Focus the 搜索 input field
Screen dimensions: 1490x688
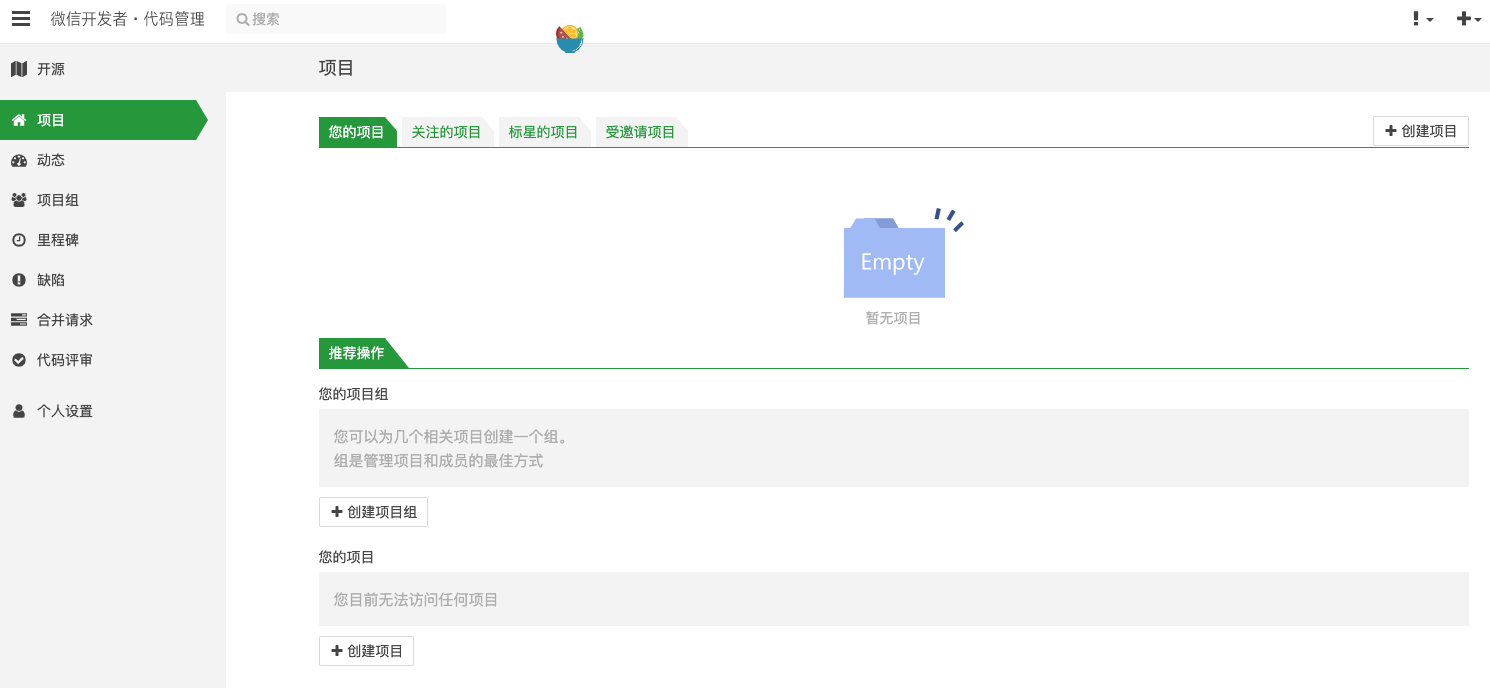pos(336,19)
